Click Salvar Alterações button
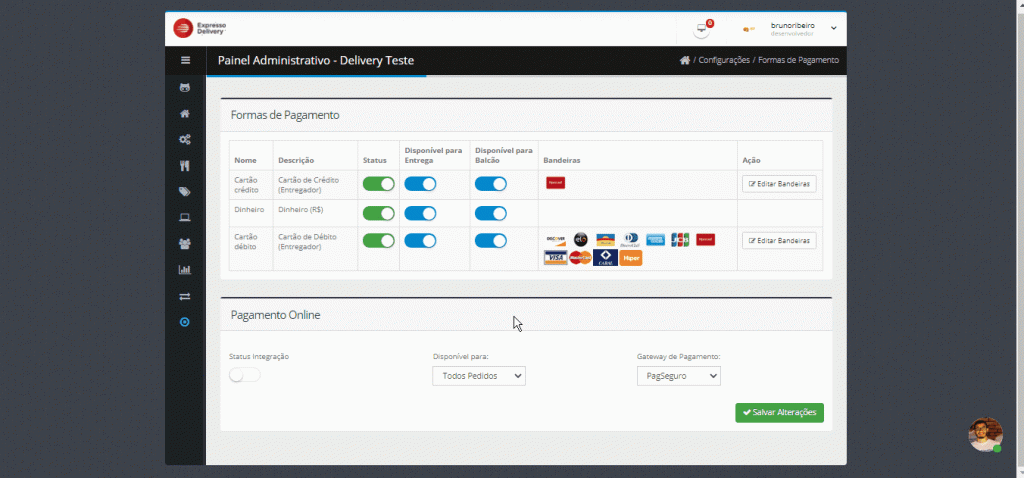Image resolution: width=1024 pixels, height=478 pixels. (779, 413)
